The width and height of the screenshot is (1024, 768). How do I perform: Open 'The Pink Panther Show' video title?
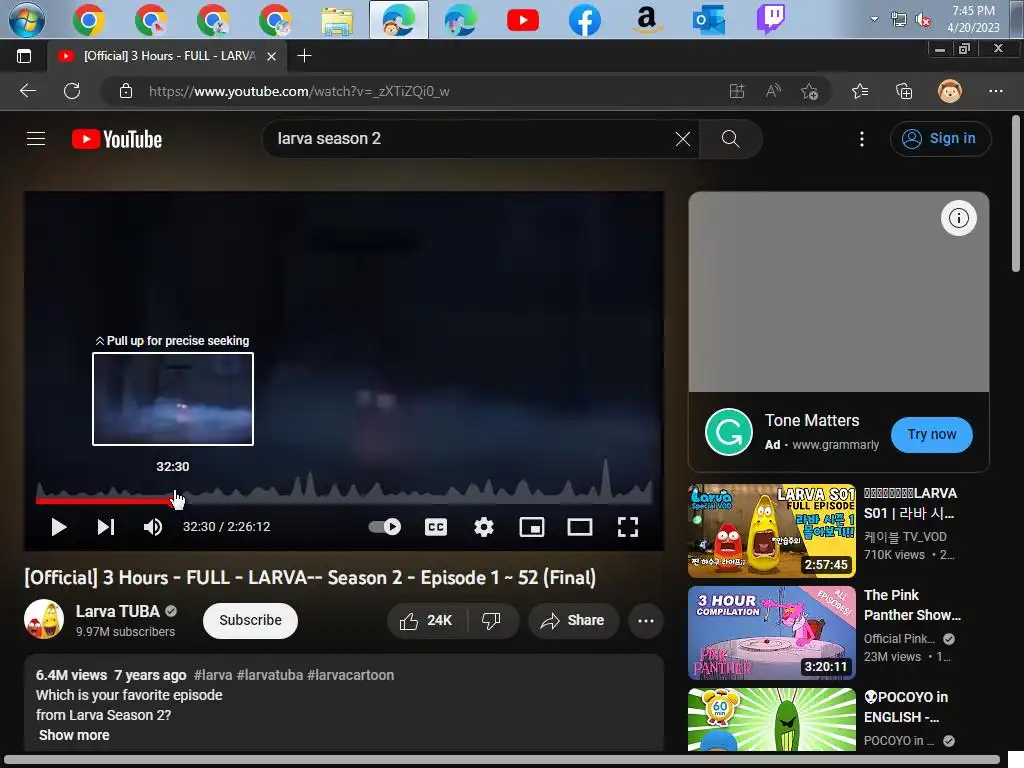[912, 605]
